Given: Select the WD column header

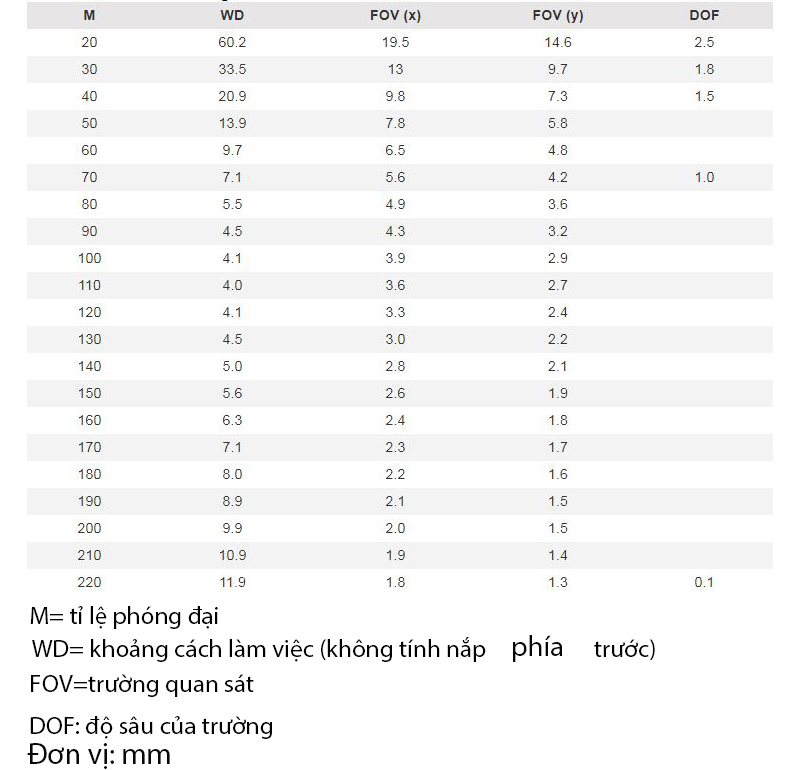Looking at the screenshot, I should (232, 16).
